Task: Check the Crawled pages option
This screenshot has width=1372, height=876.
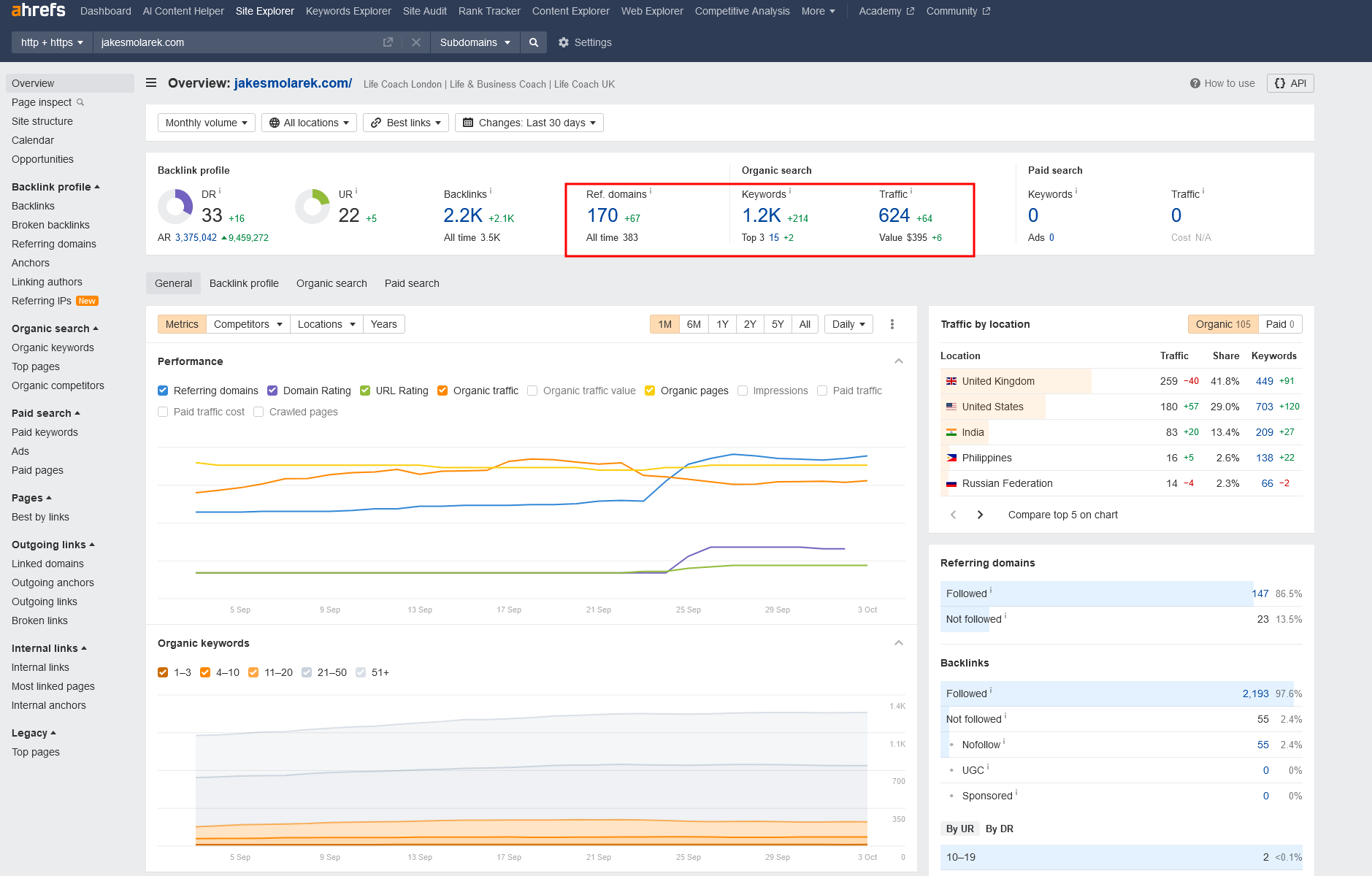Action: pyautogui.click(x=258, y=412)
